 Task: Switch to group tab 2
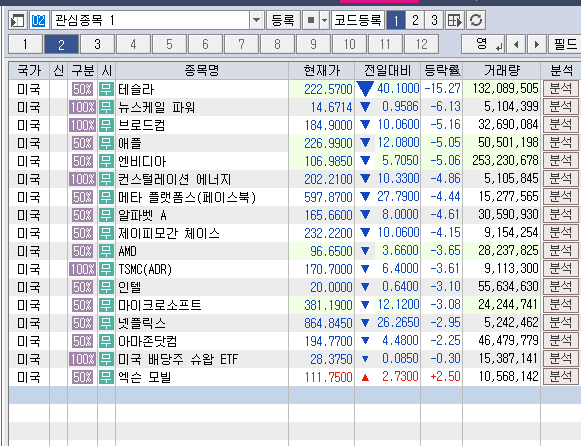tap(61, 44)
